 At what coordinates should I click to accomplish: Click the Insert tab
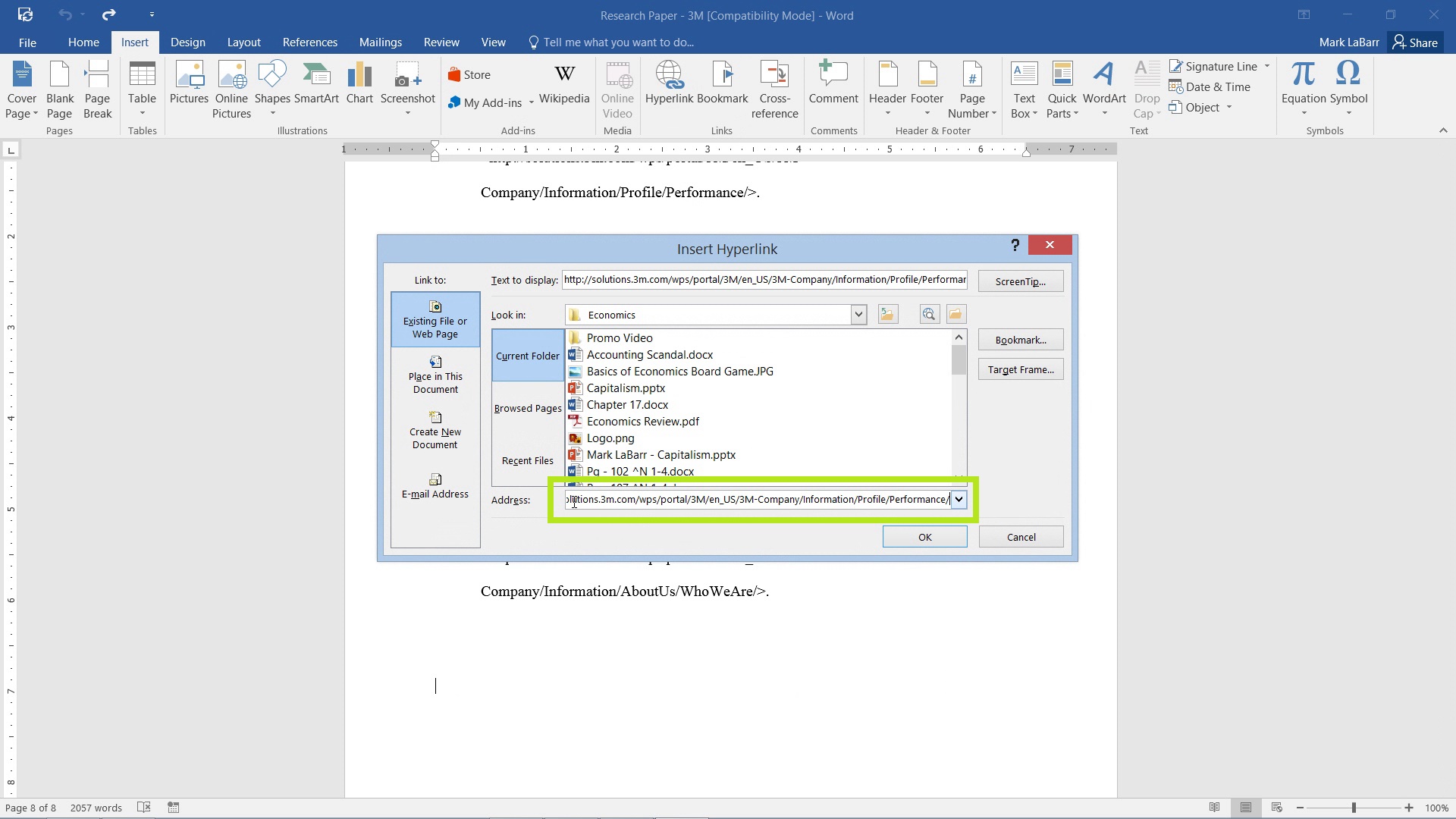pyautogui.click(x=134, y=42)
